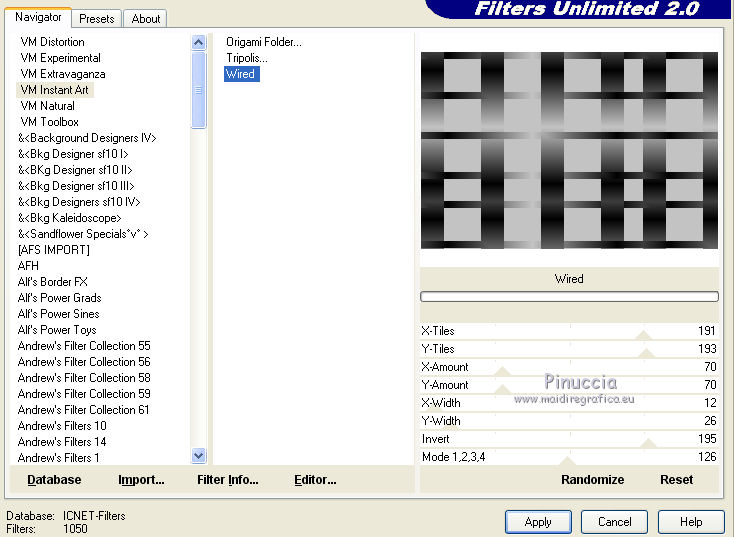Screen dimensions: 734x537
Task: Choose the Wired filter
Action: coord(242,74)
